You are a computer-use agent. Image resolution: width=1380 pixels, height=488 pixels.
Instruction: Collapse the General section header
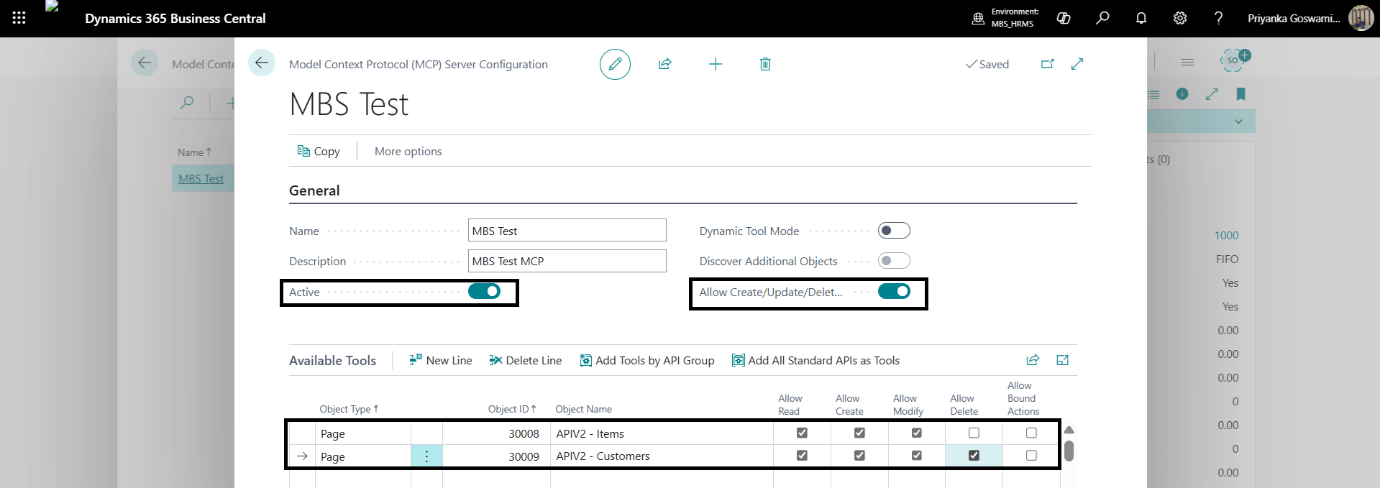[x=314, y=190]
